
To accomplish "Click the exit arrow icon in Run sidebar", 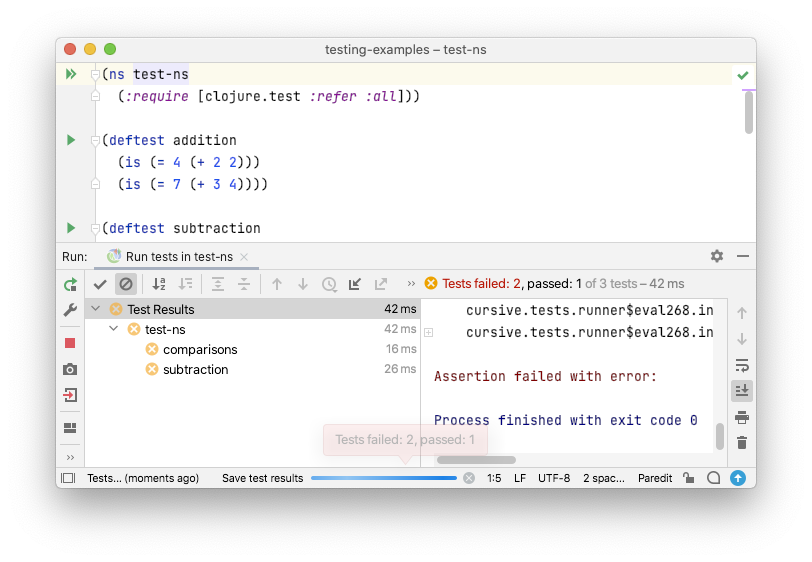I will [x=70, y=395].
